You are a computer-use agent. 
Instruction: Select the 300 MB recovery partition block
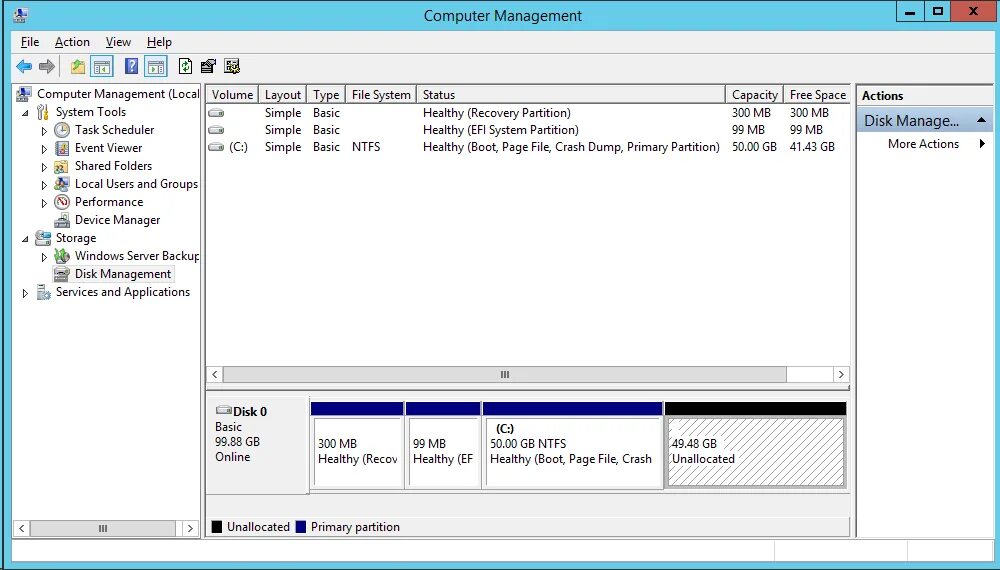(357, 444)
